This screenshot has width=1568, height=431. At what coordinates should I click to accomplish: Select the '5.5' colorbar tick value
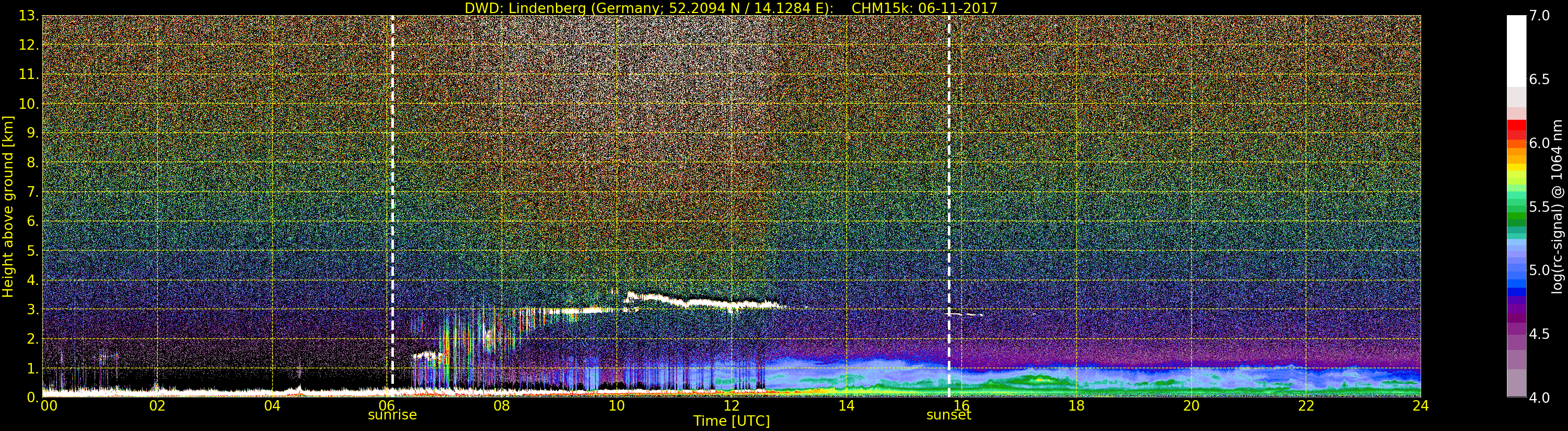1539,207
